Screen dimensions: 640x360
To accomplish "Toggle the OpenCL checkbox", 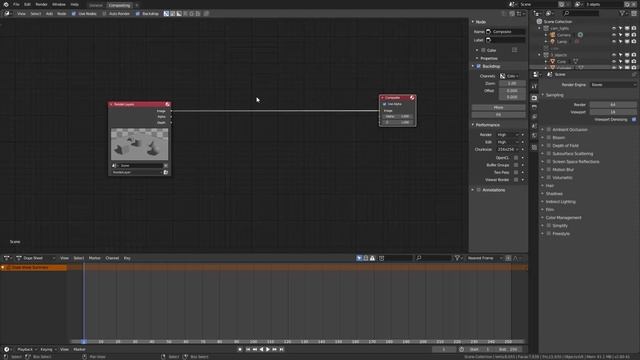I will 516,158.
